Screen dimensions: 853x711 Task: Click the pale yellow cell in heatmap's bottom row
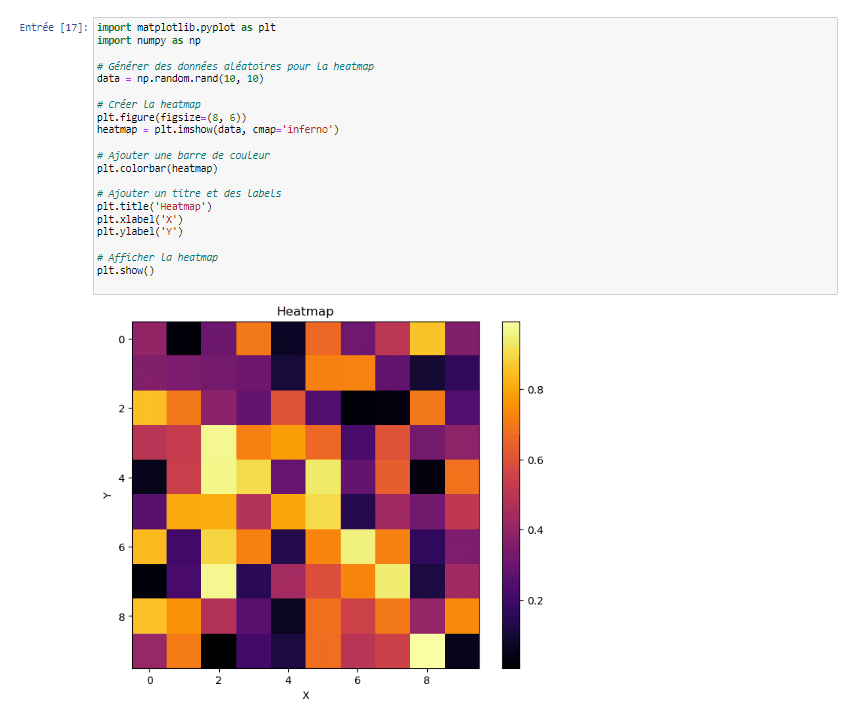tap(427, 651)
